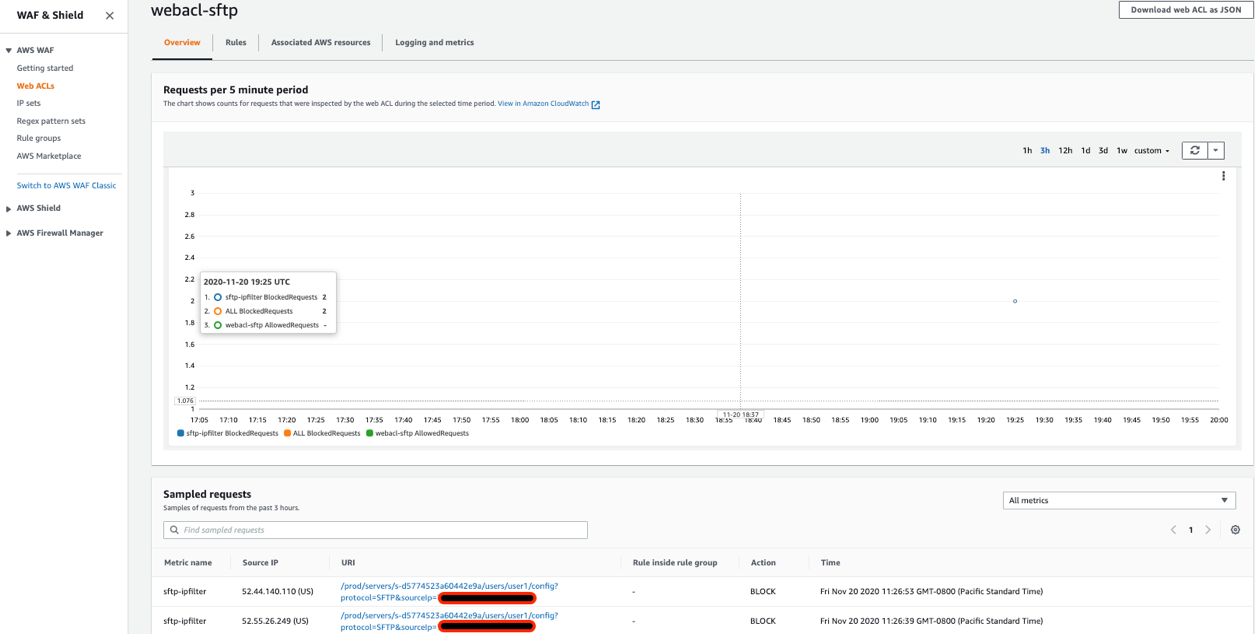The image size is (1255, 634).
Task: Select the 1w time range
Action: (x=1121, y=150)
